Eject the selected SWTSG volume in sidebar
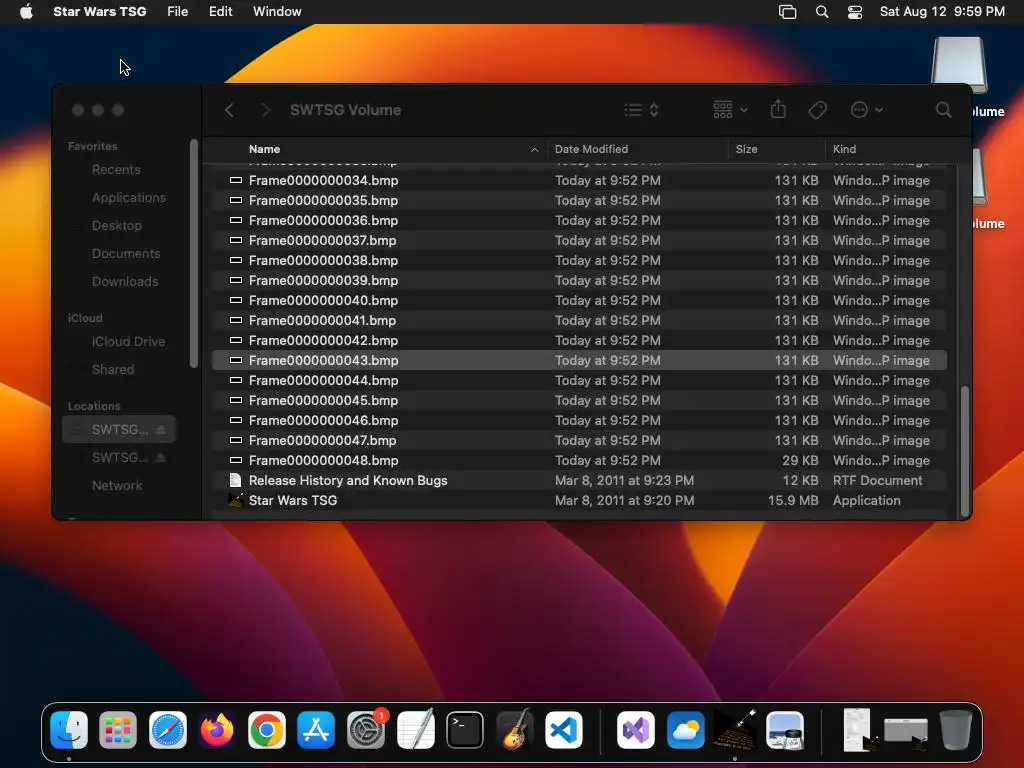Screen dimensions: 1024x768 tap(161, 429)
